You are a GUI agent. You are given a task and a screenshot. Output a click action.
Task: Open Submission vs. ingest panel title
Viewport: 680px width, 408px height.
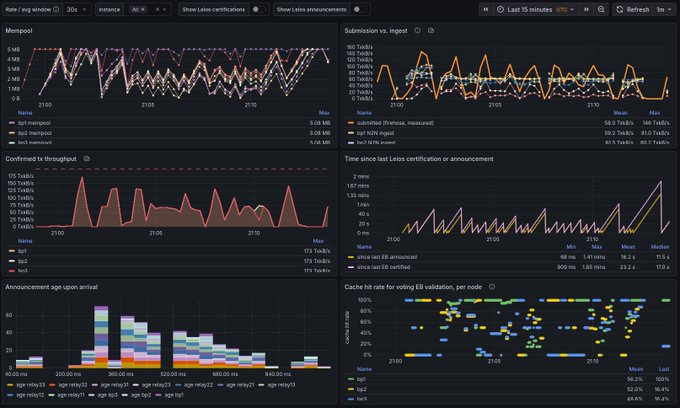coord(376,30)
